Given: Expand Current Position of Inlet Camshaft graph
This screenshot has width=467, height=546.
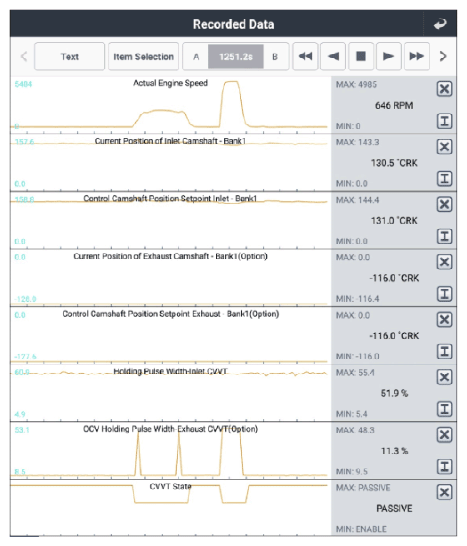Looking at the screenshot, I should [444, 178].
